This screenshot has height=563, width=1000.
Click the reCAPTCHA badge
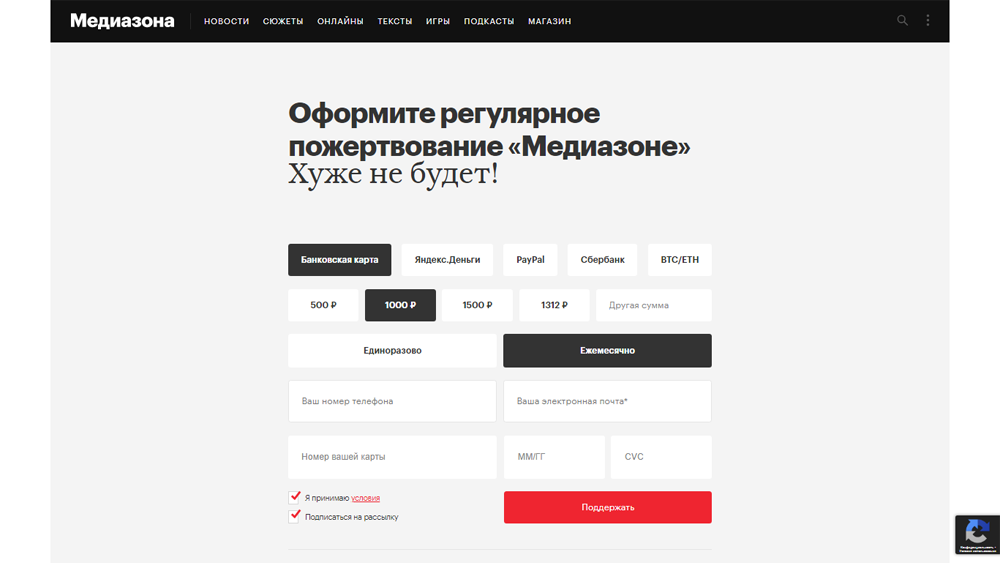click(x=977, y=534)
